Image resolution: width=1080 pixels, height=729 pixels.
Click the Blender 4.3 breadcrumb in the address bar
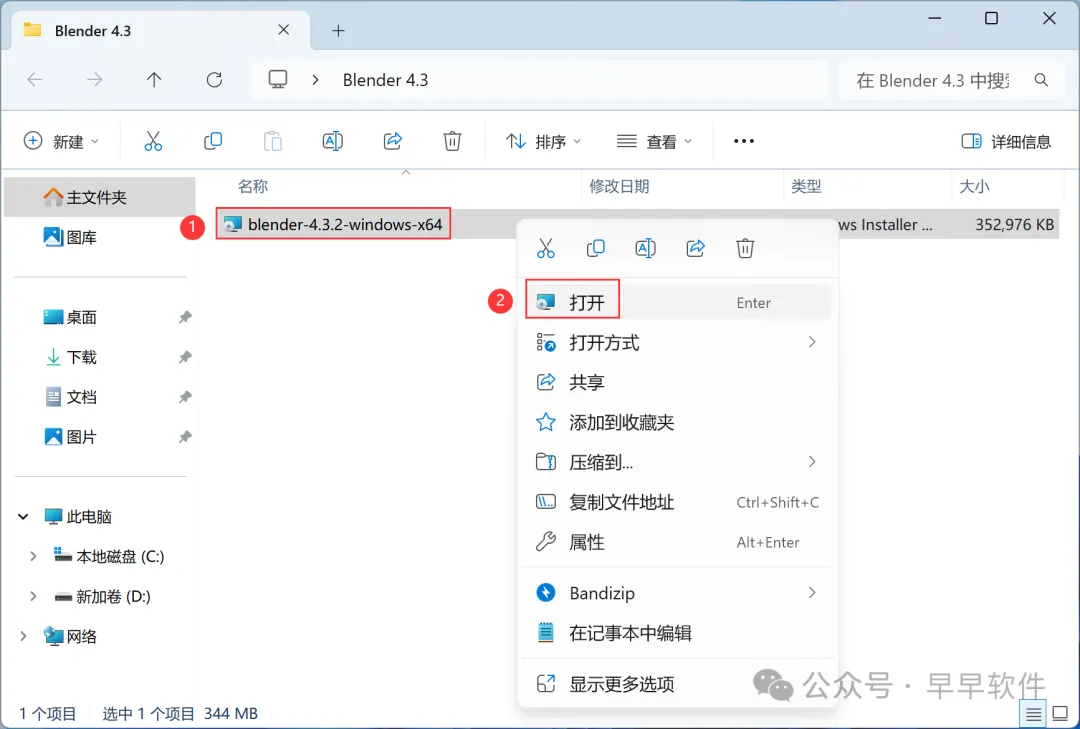pos(385,80)
